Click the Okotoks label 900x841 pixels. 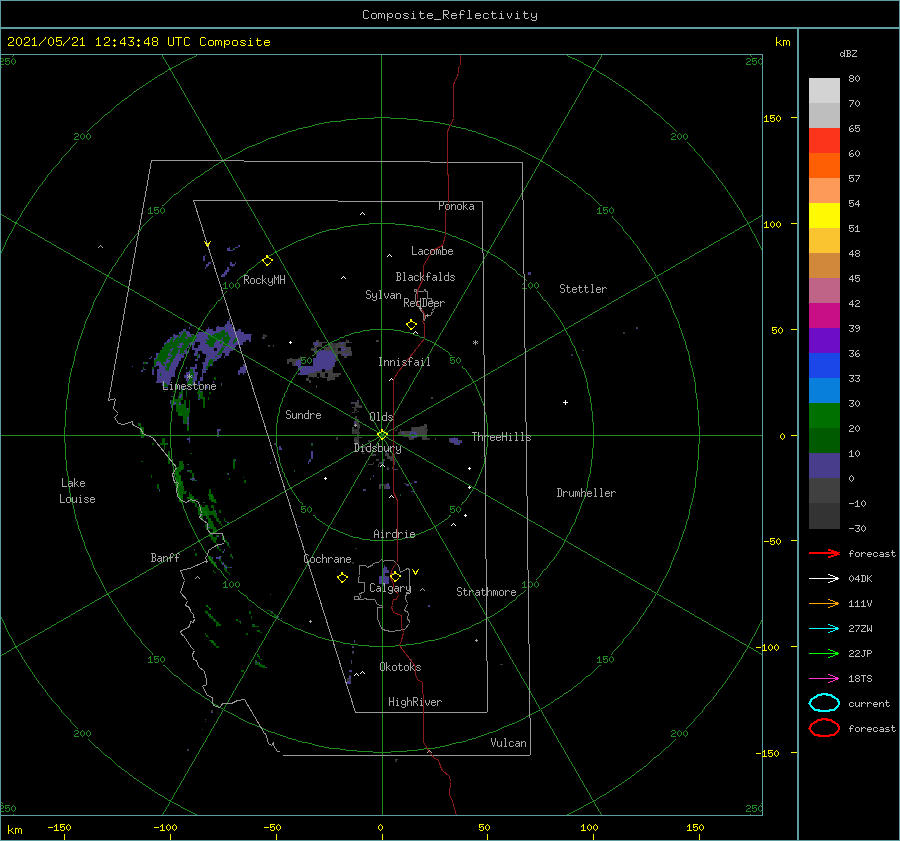(x=400, y=667)
